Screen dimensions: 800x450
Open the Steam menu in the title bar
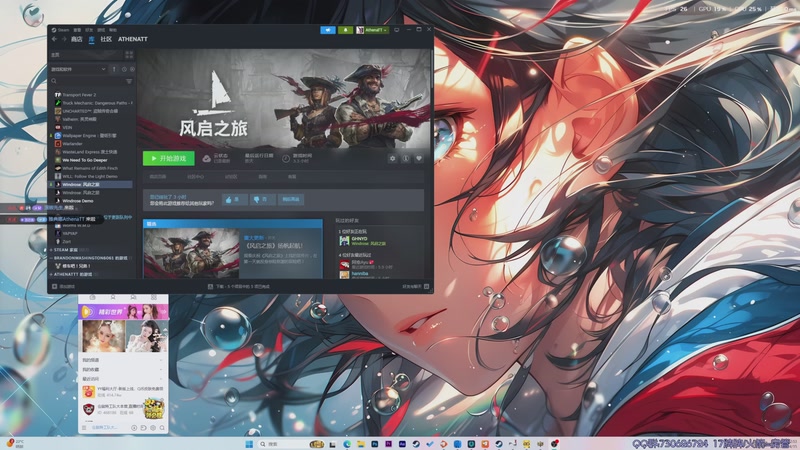point(63,30)
